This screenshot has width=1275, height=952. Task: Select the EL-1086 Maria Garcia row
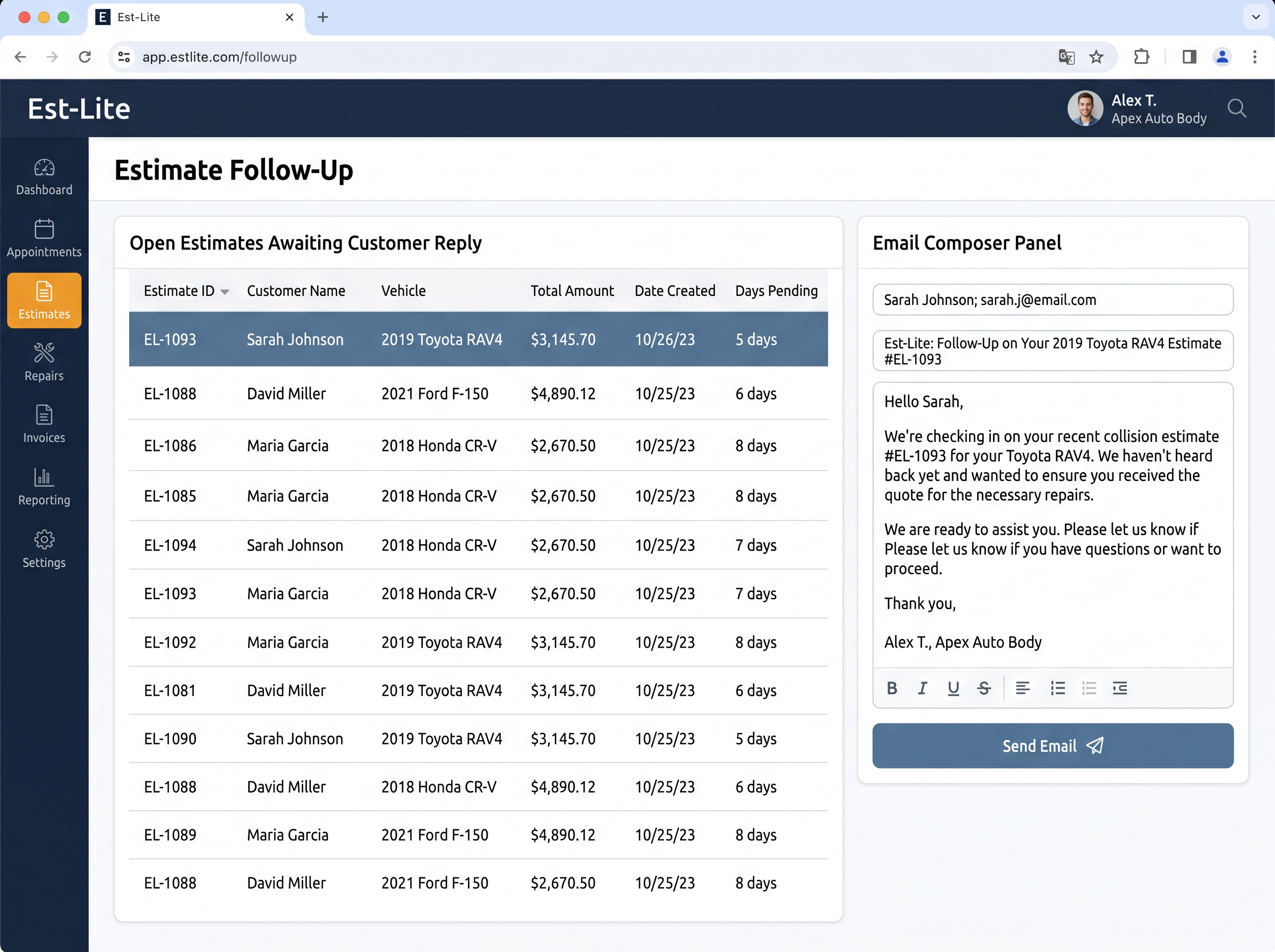pyautogui.click(x=478, y=446)
